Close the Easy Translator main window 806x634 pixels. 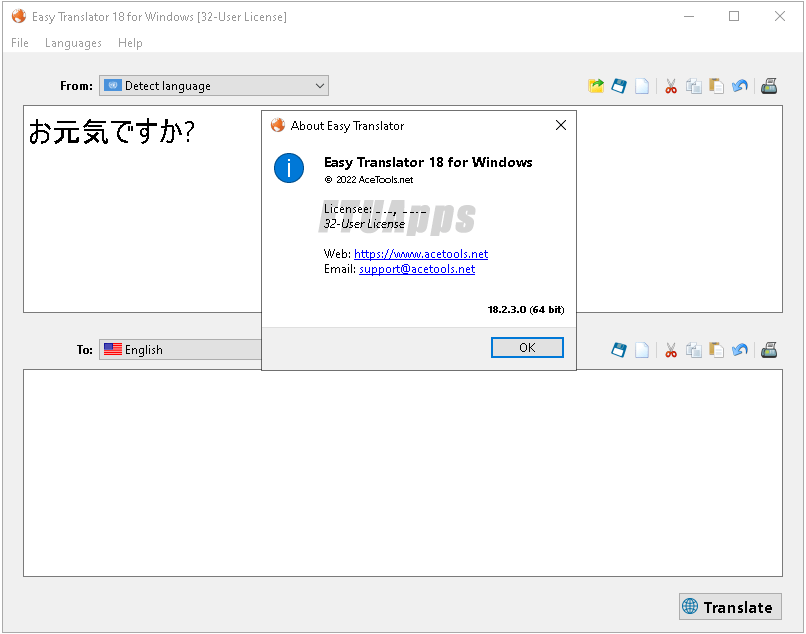pos(780,16)
